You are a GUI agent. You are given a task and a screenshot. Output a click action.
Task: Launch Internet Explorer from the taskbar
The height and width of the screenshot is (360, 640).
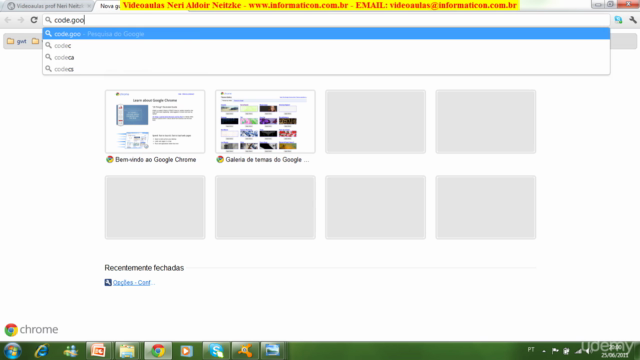click(x=42, y=351)
